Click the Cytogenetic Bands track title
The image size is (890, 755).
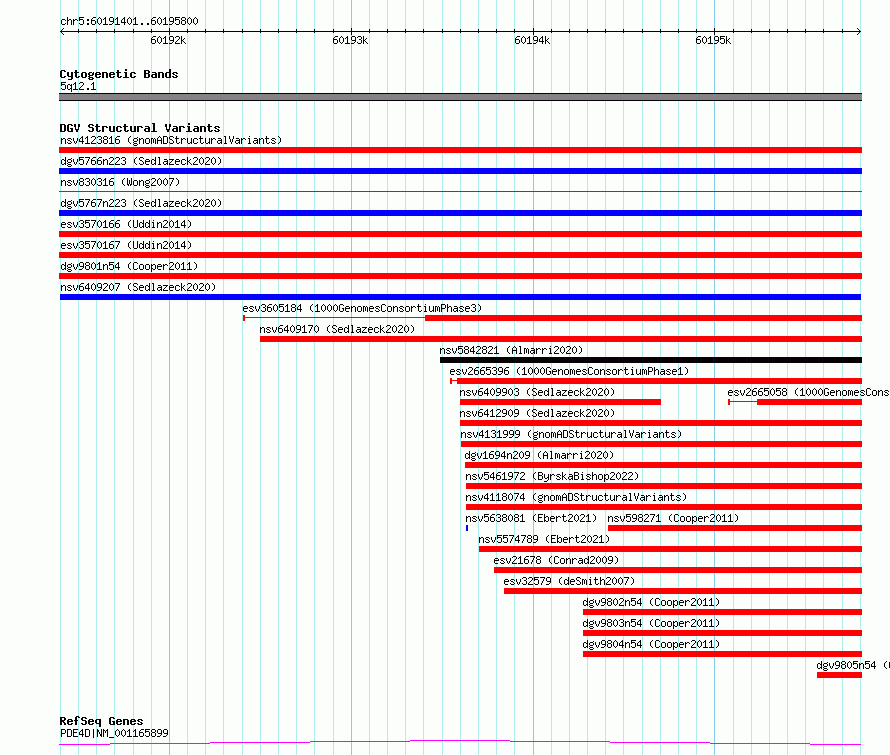point(119,74)
